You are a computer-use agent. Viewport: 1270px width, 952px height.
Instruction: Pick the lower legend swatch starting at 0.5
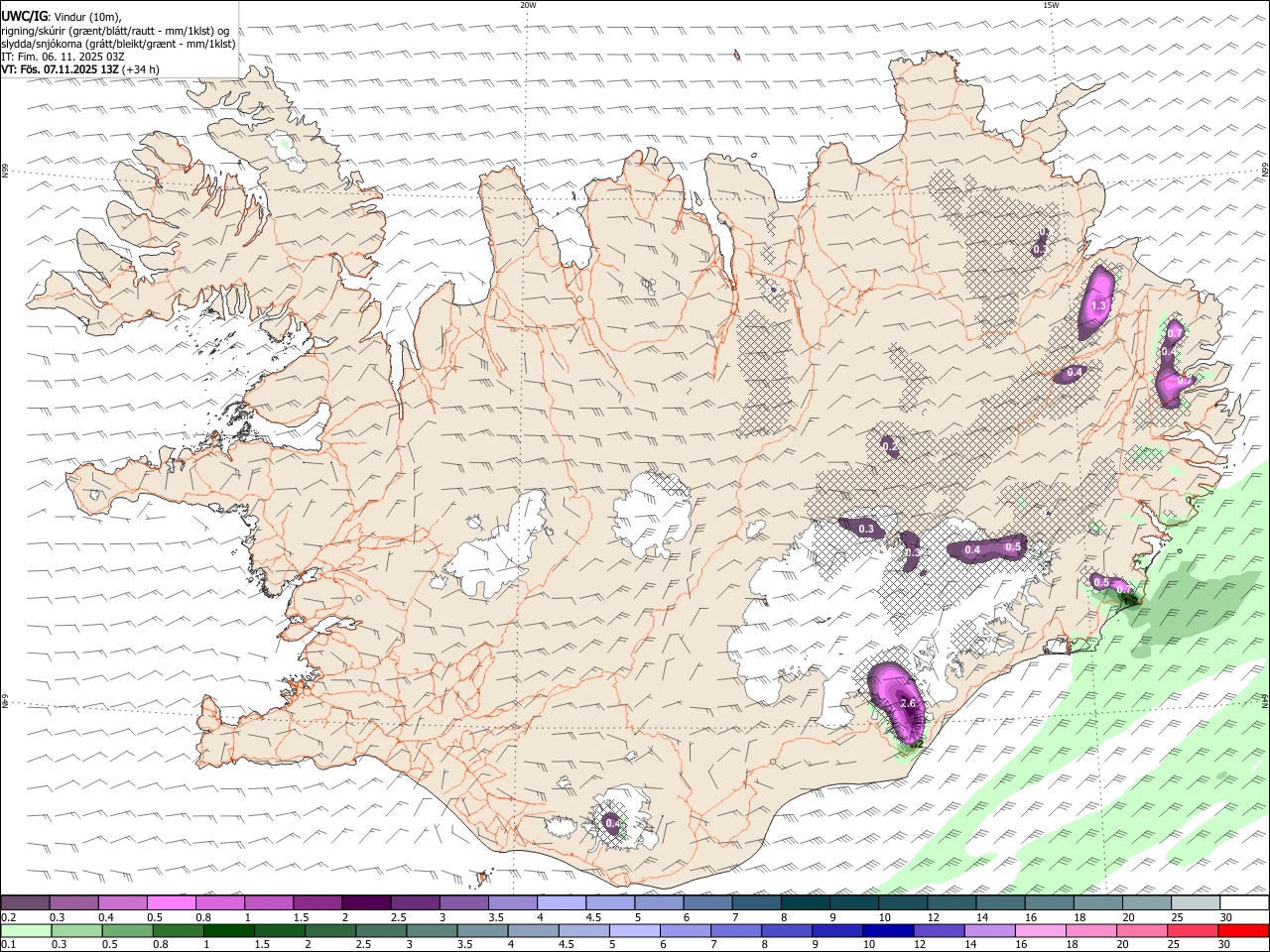coord(128,930)
